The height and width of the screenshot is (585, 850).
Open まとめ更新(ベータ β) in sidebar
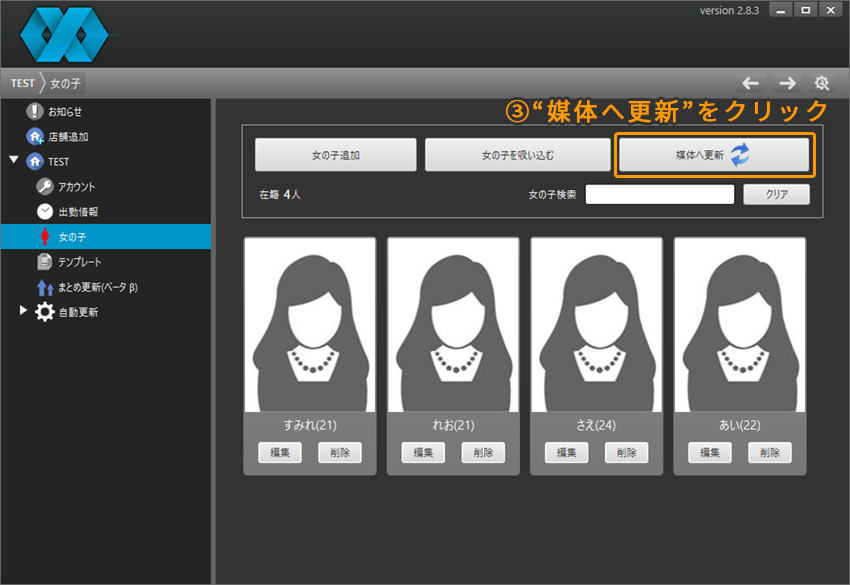tap(98, 287)
